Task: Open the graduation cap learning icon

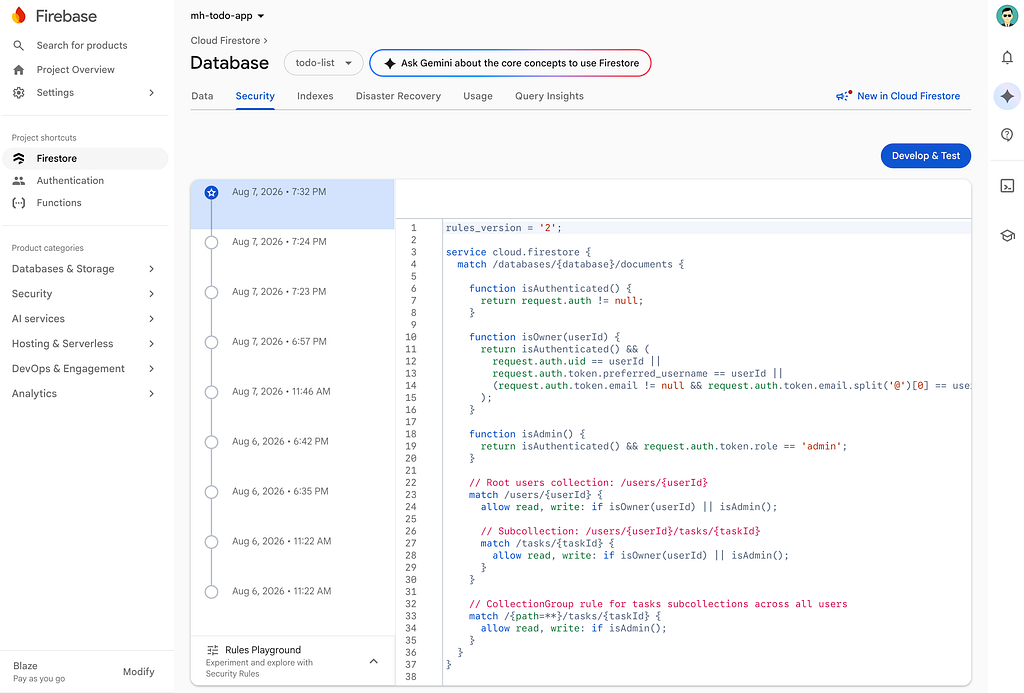Action: point(1007,236)
